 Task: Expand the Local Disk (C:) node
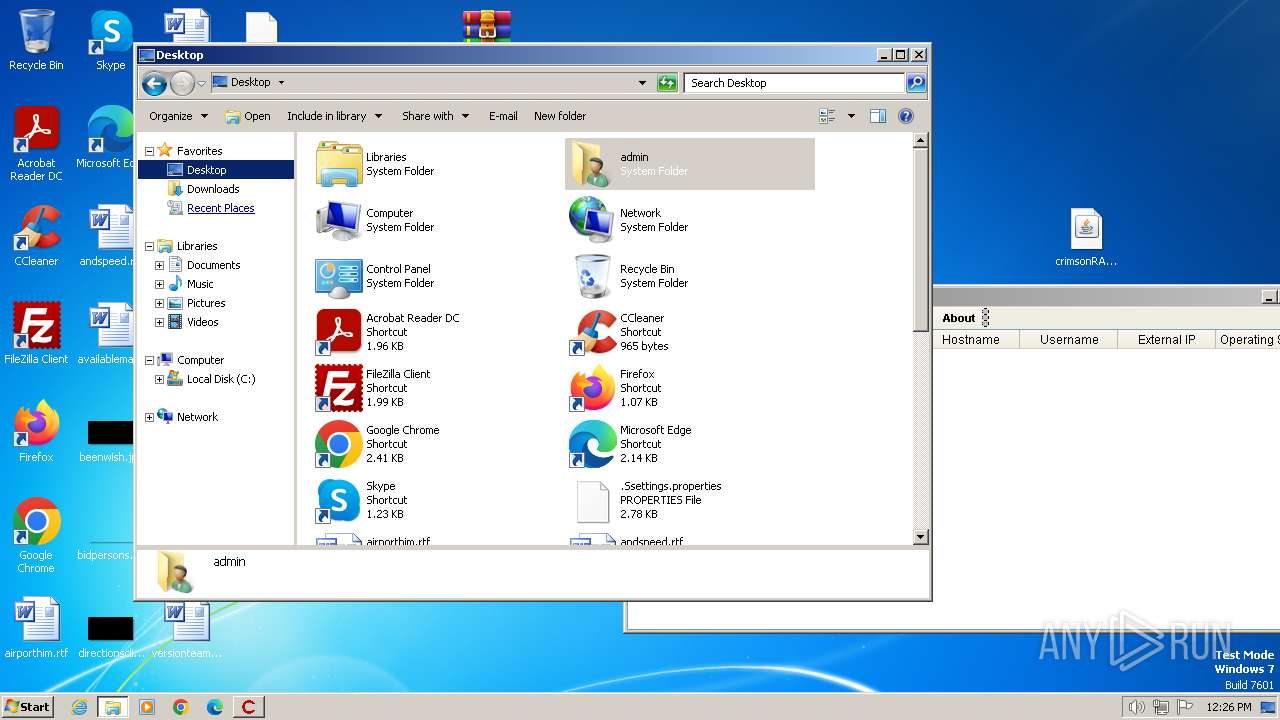click(159, 379)
